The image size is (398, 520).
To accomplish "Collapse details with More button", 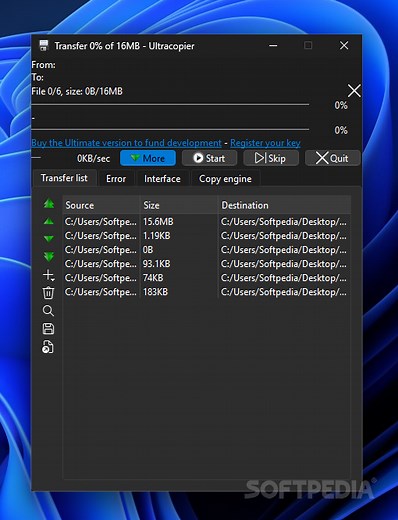I will [x=148, y=158].
